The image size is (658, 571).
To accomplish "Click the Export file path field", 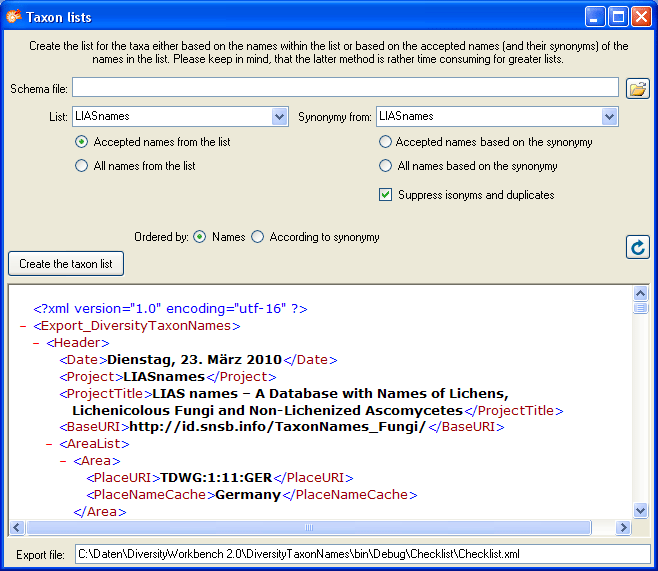I will (x=362, y=553).
